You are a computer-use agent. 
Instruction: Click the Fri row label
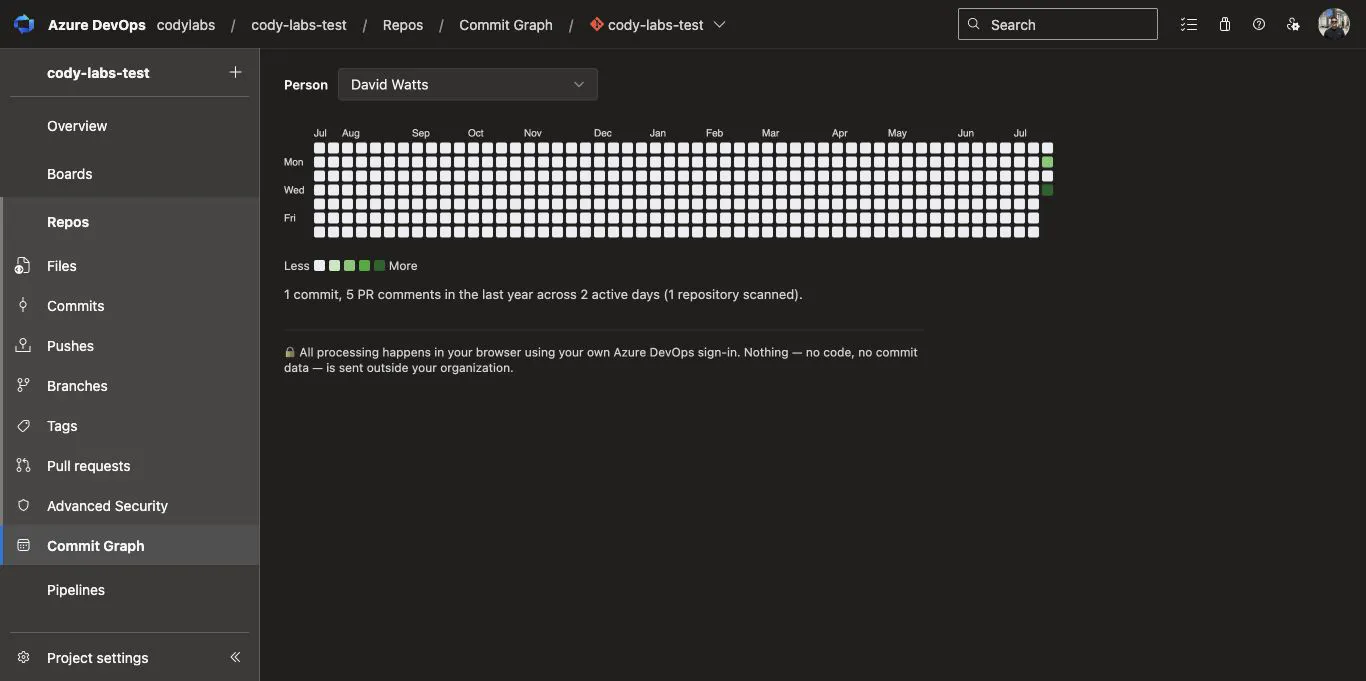[x=290, y=218]
